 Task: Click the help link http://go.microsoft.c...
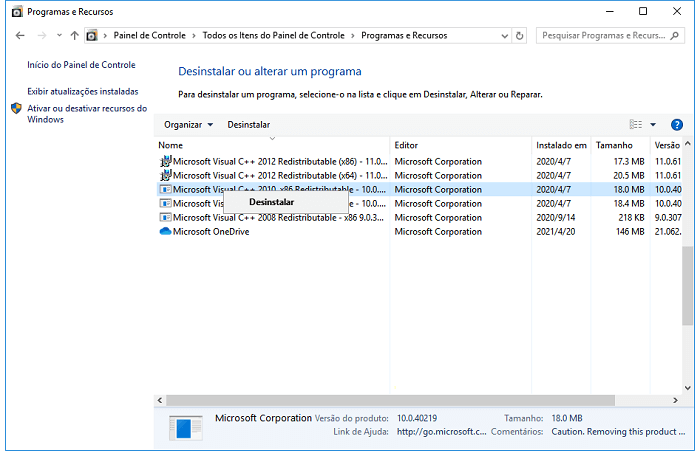442,432
